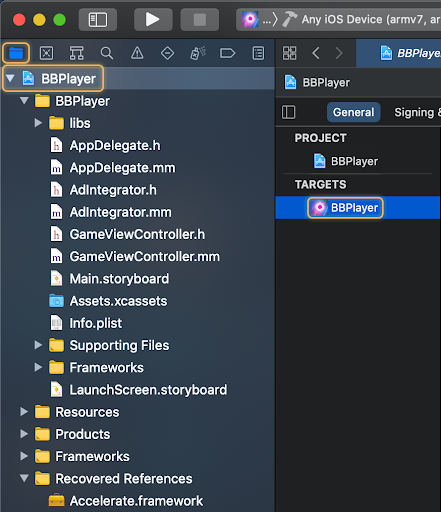This screenshot has height=512, width=441.
Task: Expand the Resources folder
Action: coord(24,412)
